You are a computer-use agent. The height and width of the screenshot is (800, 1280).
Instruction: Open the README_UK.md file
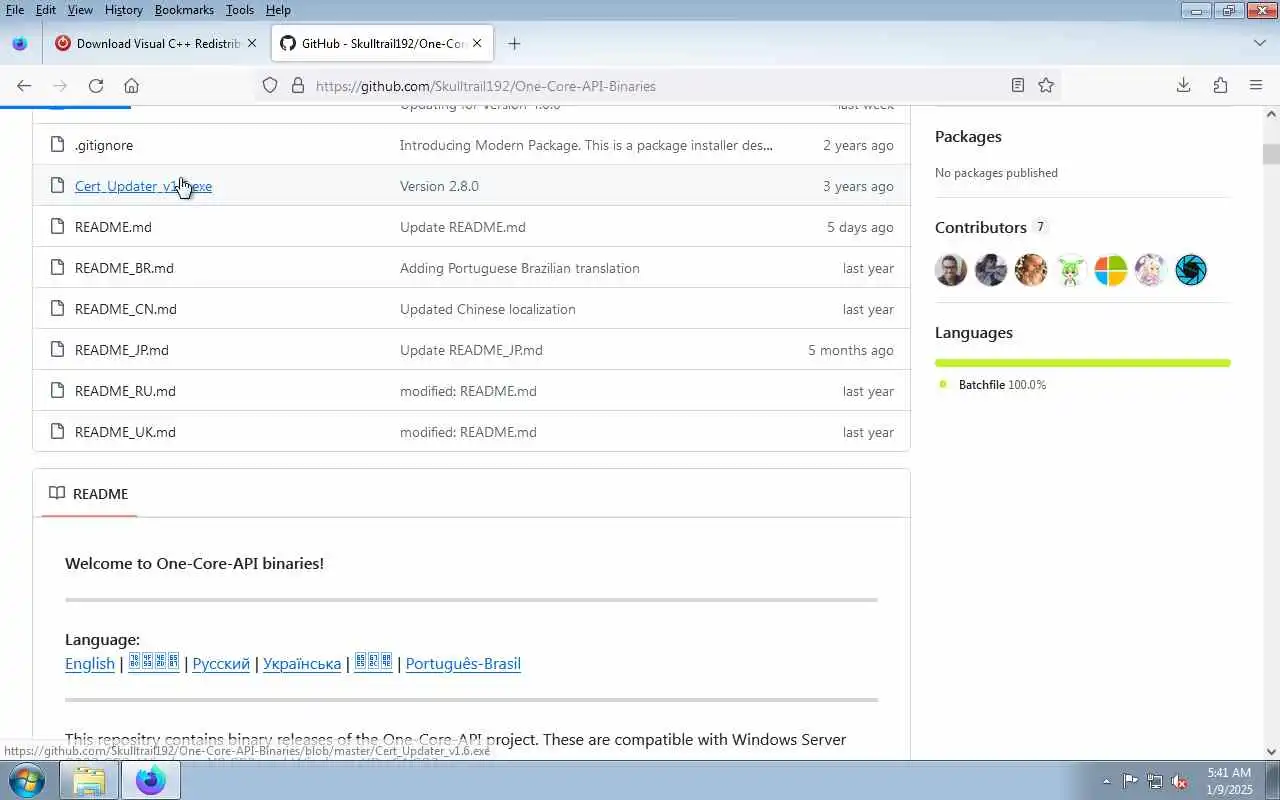[x=125, y=432]
